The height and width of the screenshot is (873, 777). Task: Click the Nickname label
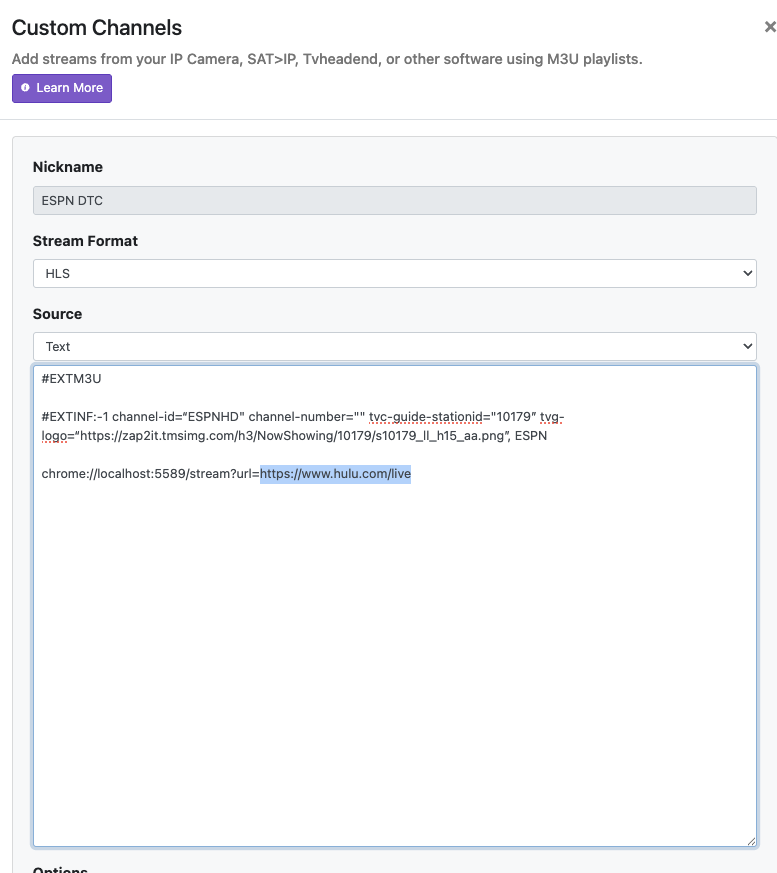[68, 167]
